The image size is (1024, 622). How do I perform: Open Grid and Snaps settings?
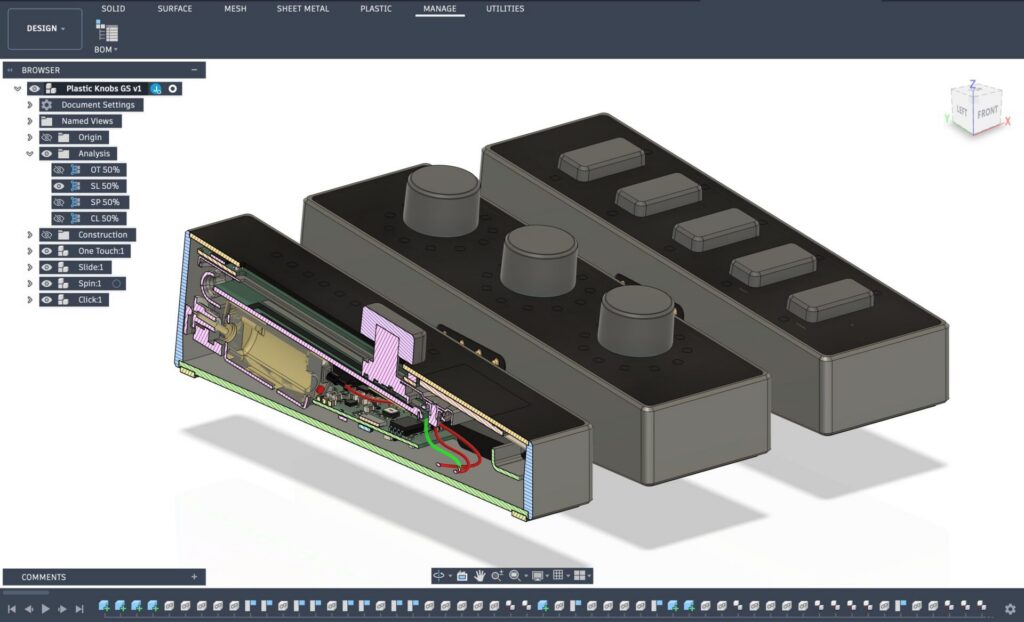(x=558, y=576)
